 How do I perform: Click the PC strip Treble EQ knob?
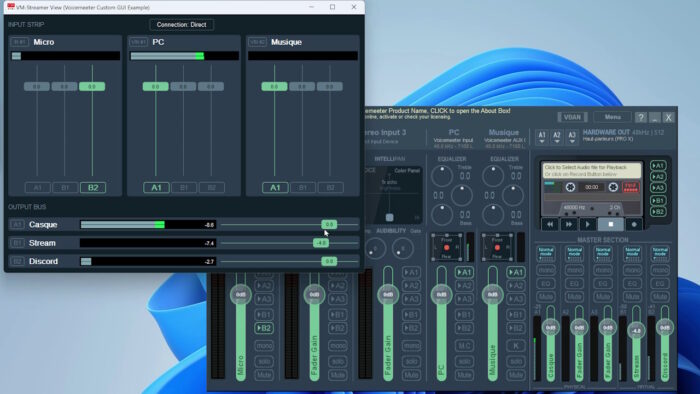pos(442,176)
